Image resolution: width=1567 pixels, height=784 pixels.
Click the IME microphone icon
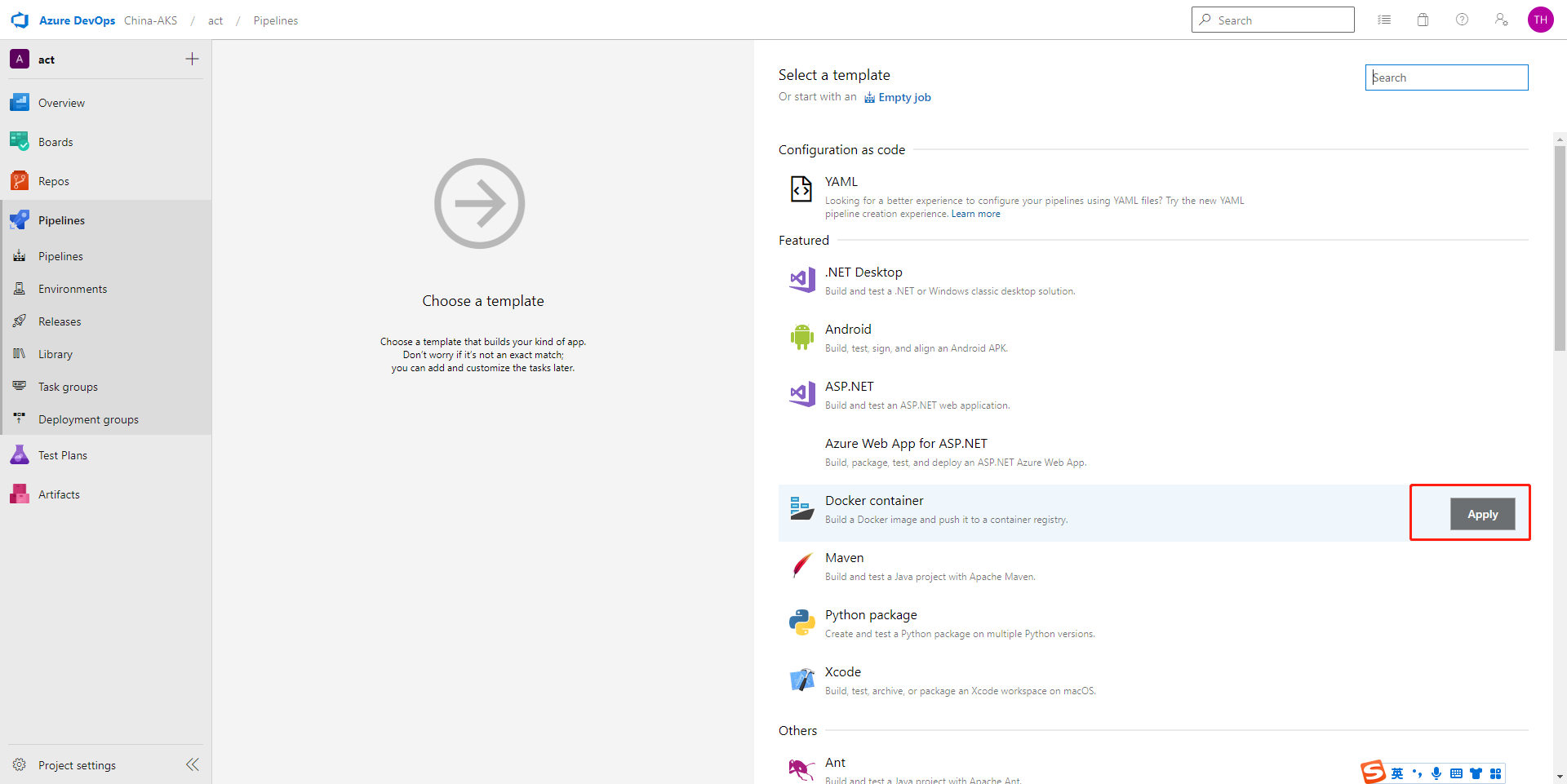click(x=1436, y=773)
